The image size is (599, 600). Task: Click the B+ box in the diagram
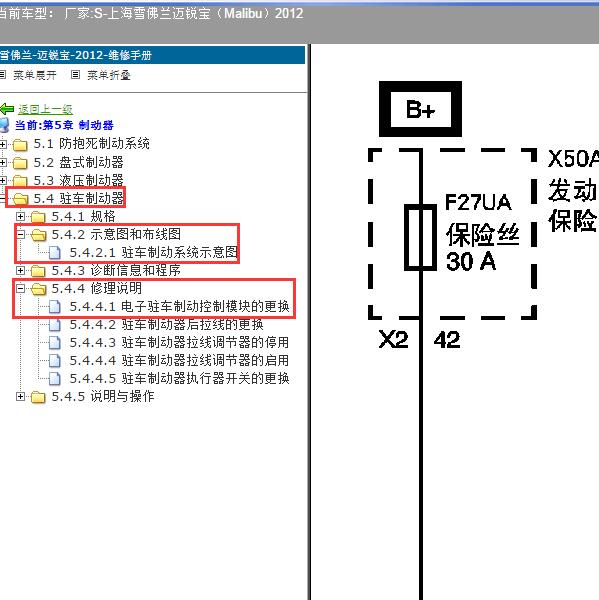point(420,109)
